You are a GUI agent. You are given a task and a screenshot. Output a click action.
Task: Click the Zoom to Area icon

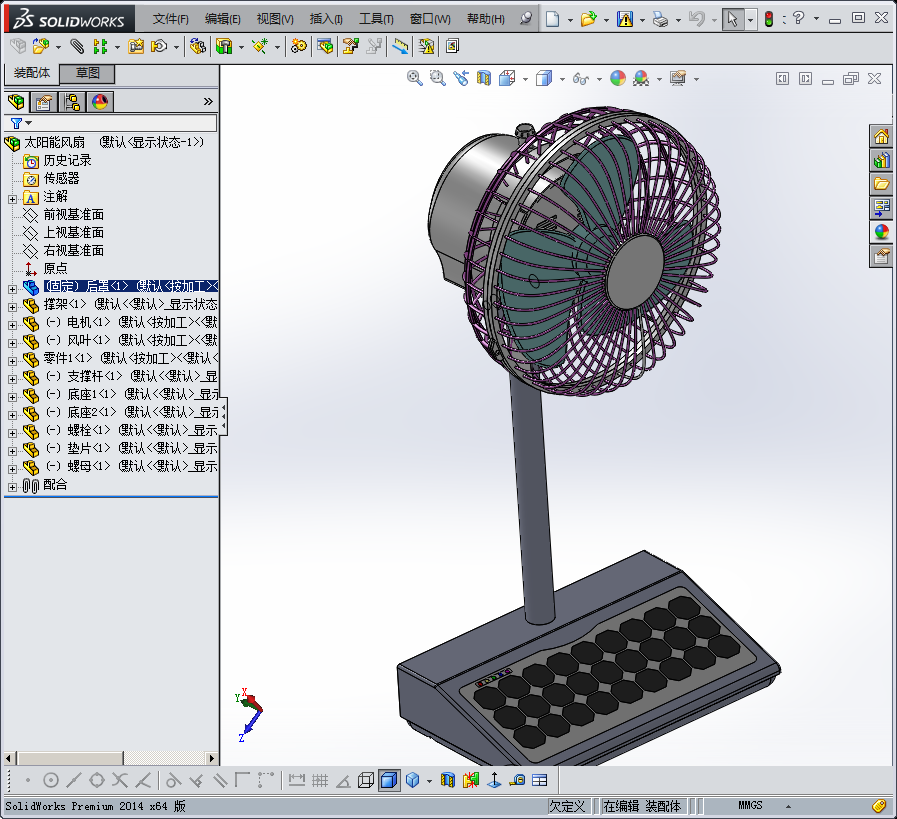click(x=438, y=78)
